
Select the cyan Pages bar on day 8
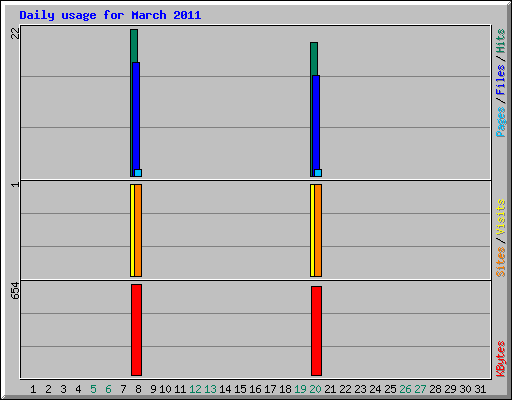138,173
